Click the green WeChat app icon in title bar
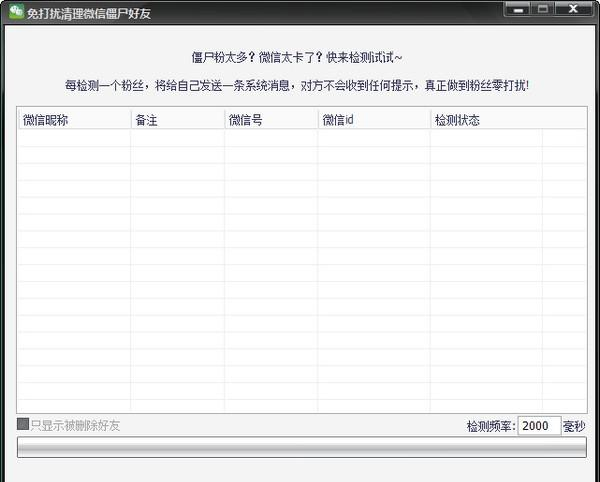This screenshot has width=600, height=482. pos(16,11)
